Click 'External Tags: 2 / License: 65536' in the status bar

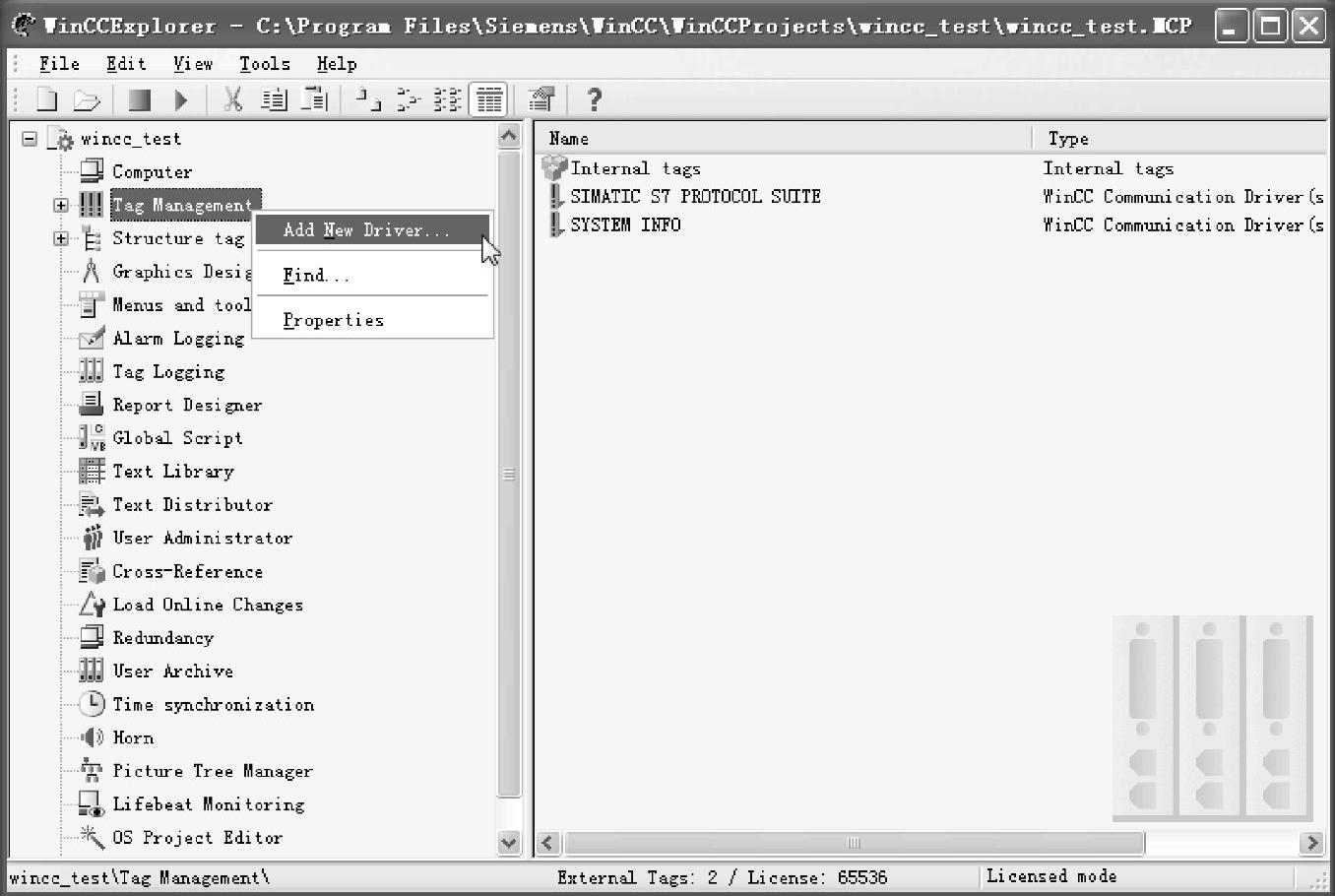(722, 877)
